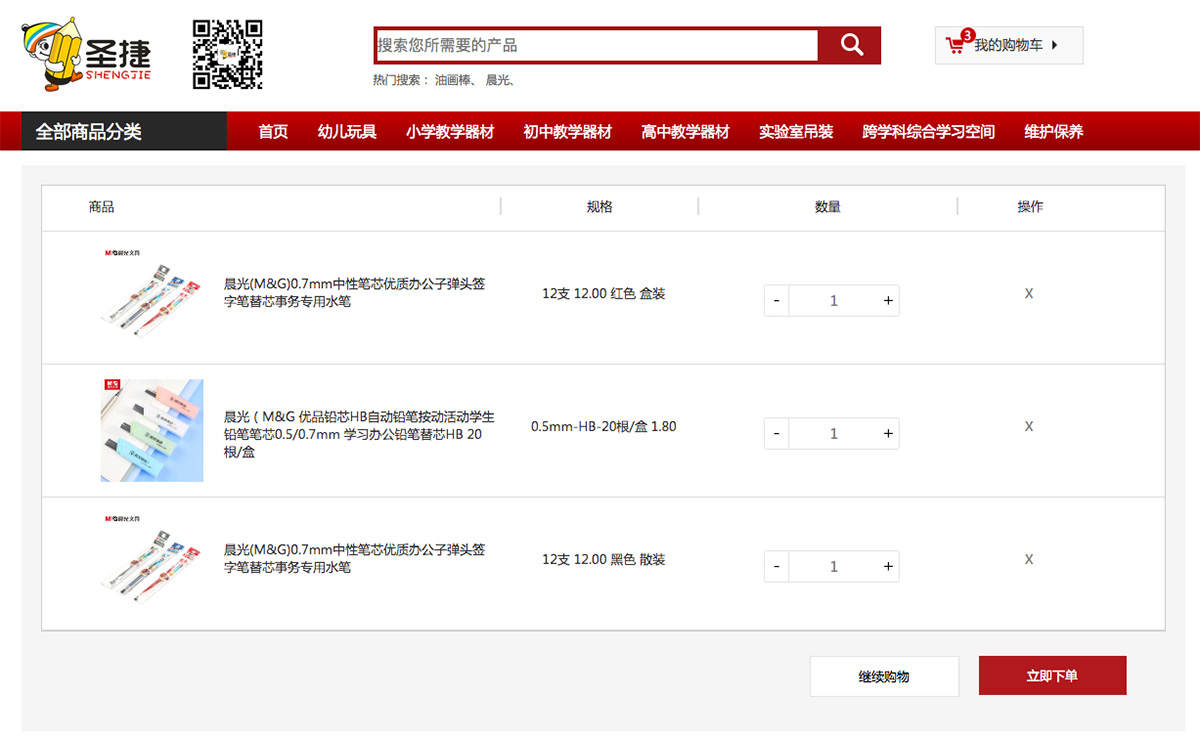This screenshot has width=1200, height=738.
Task: Expand the 我的购物车 dropdown arrow
Action: [1055, 45]
